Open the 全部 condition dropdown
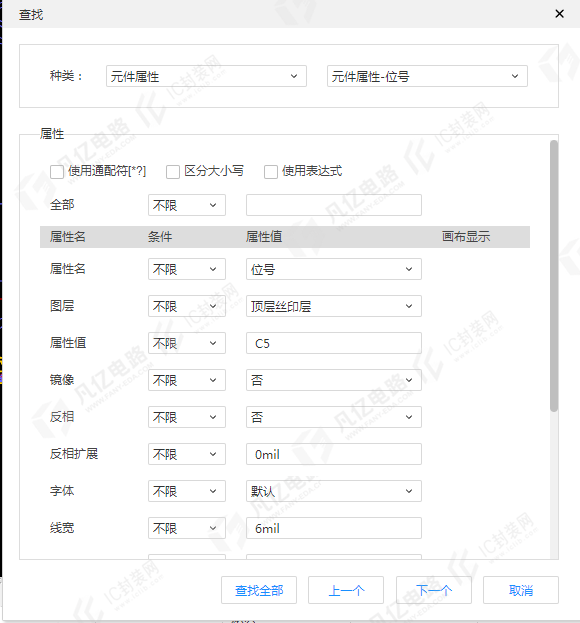580x623 pixels. click(x=187, y=205)
